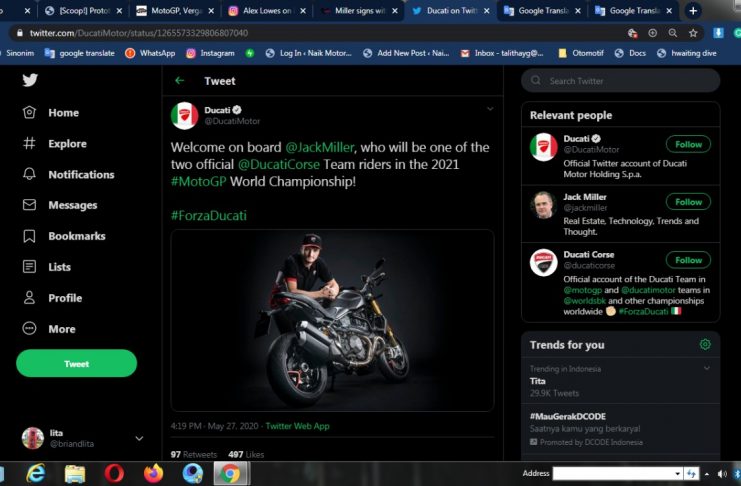The width and height of the screenshot is (741, 486).
Task: Click the green Tweet button
Action: coord(77,364)
